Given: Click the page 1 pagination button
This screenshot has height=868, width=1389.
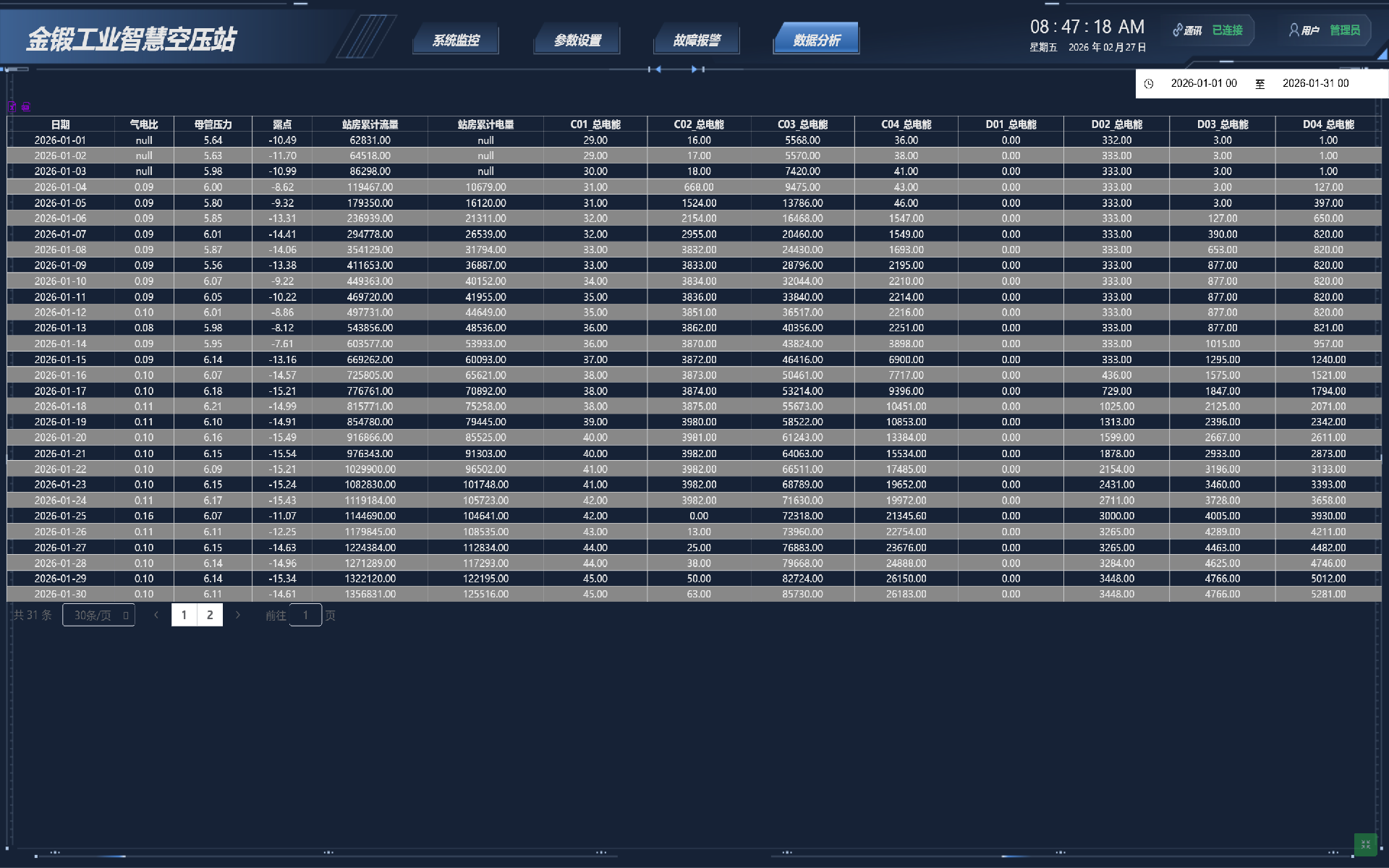Looking at the screenshot, I should (184, 615).
